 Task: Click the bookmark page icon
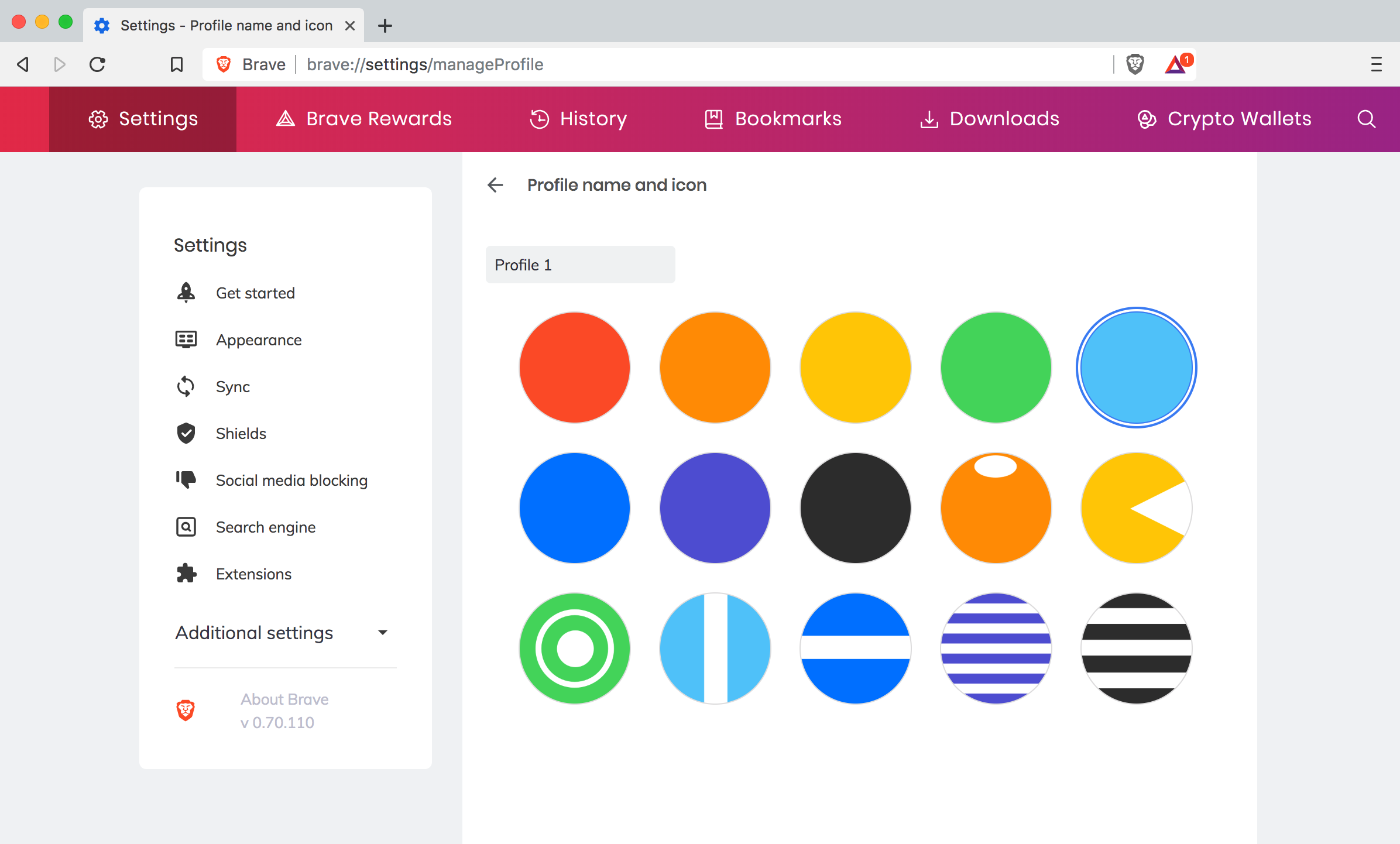(x=176, y=64)
